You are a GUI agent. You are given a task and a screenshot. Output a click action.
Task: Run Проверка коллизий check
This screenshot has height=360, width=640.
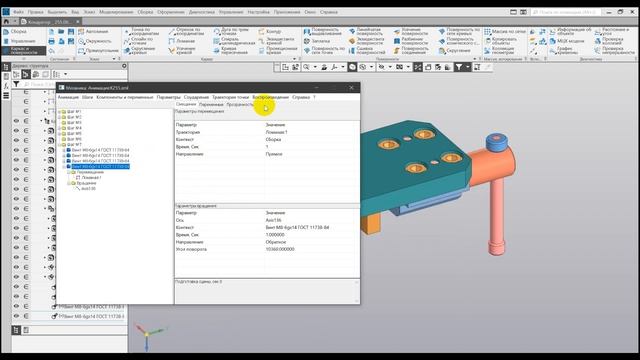[609, 41]
